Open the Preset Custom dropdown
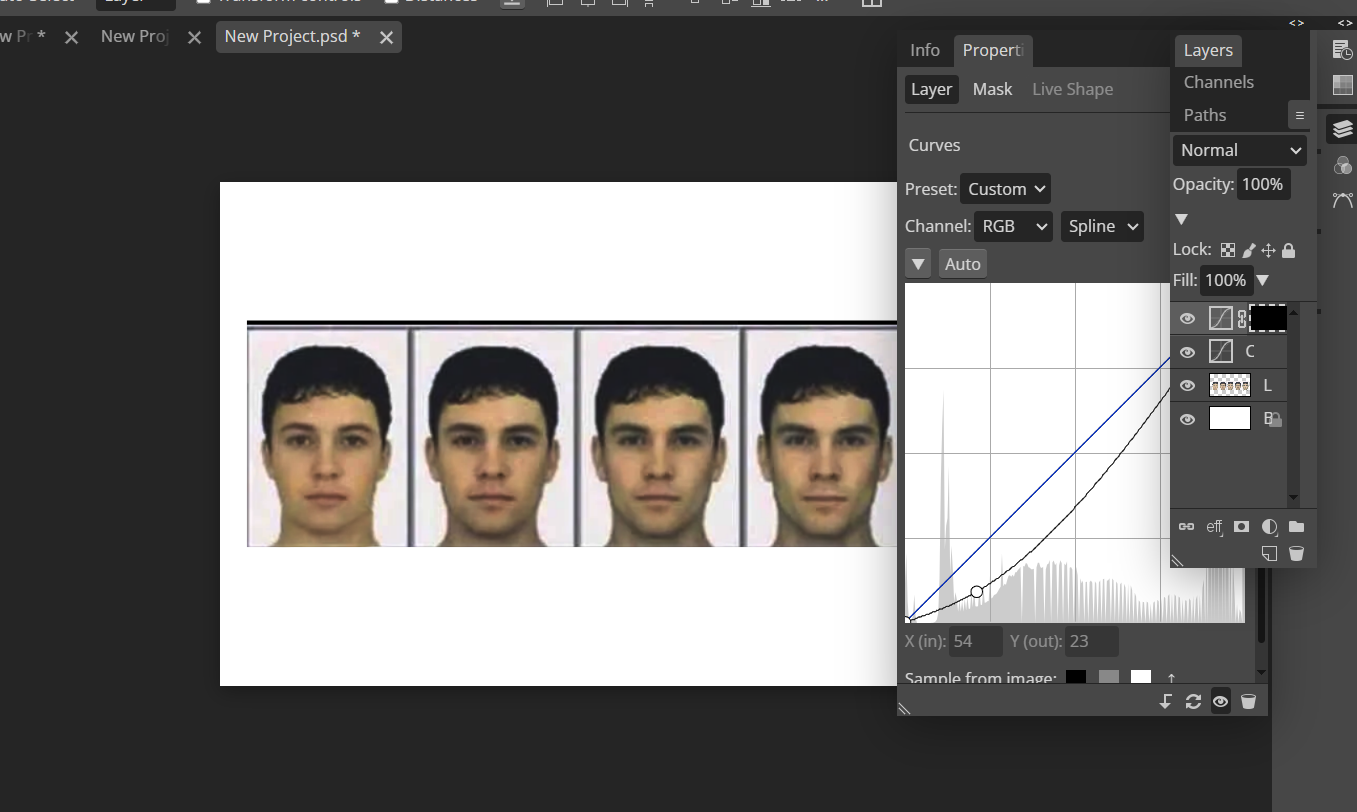Screen dimensions: 1357x812 [x=1005, y=189]
